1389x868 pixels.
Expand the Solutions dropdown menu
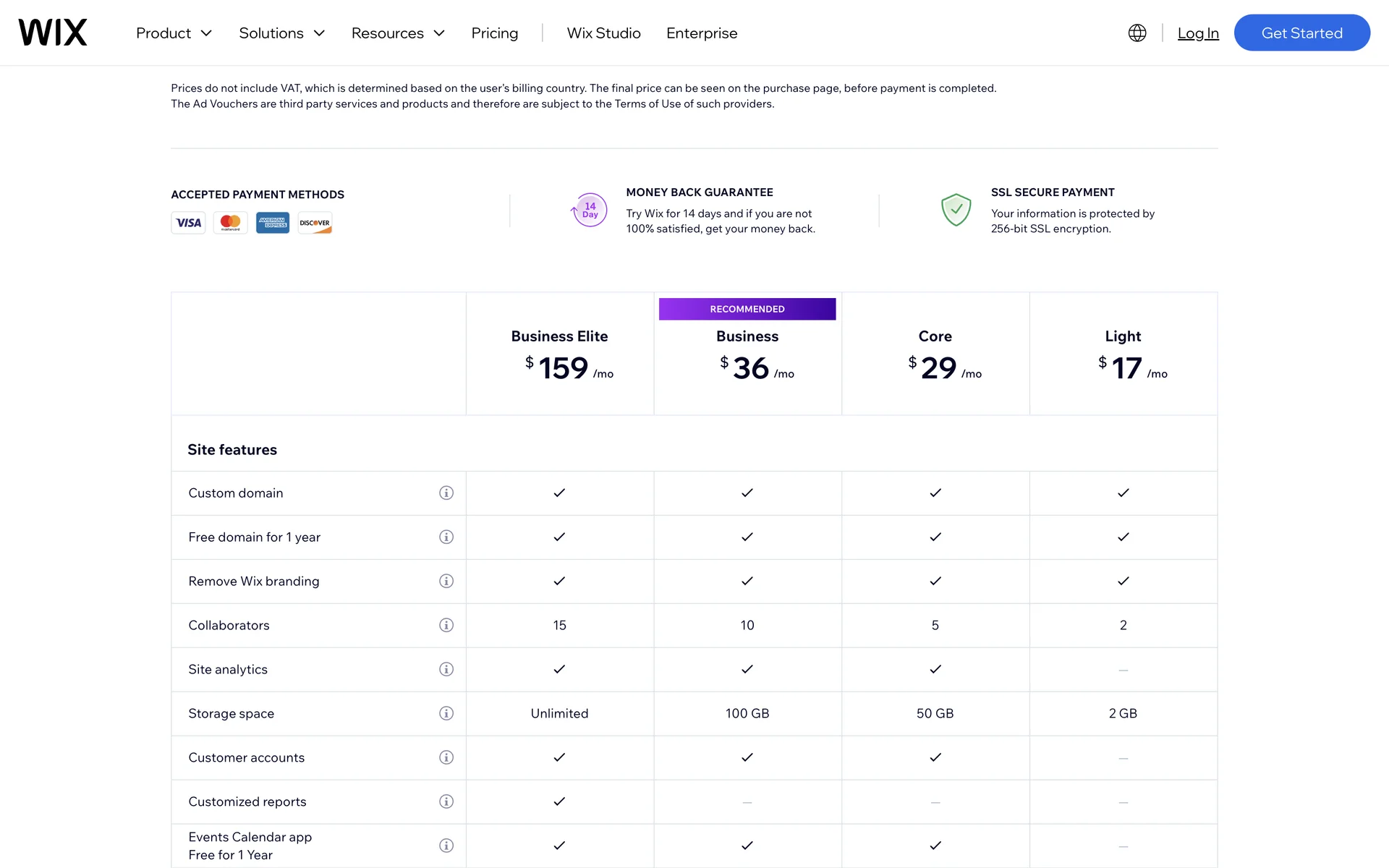(x=281, y=33)
